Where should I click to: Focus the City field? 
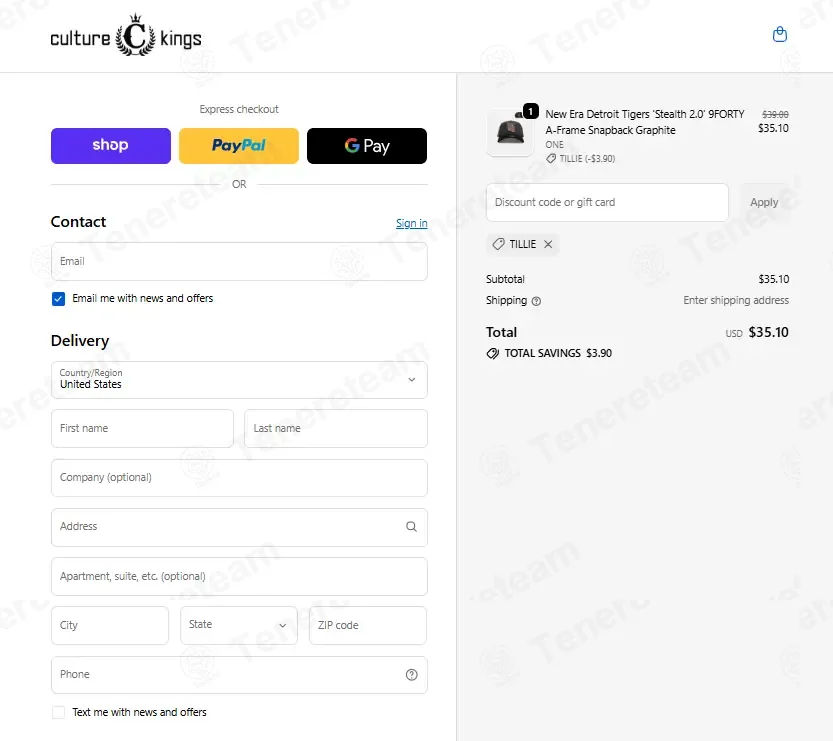tap(110, 625)
